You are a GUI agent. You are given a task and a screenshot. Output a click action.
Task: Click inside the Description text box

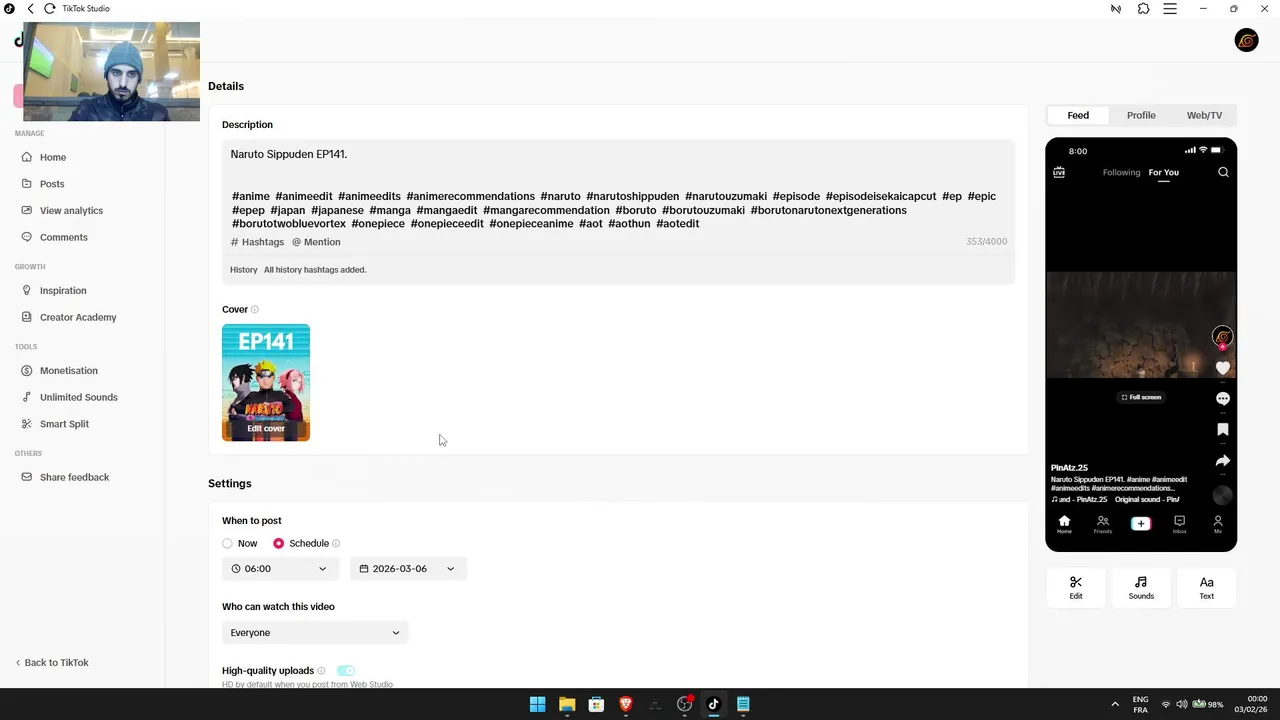(618, 188)
